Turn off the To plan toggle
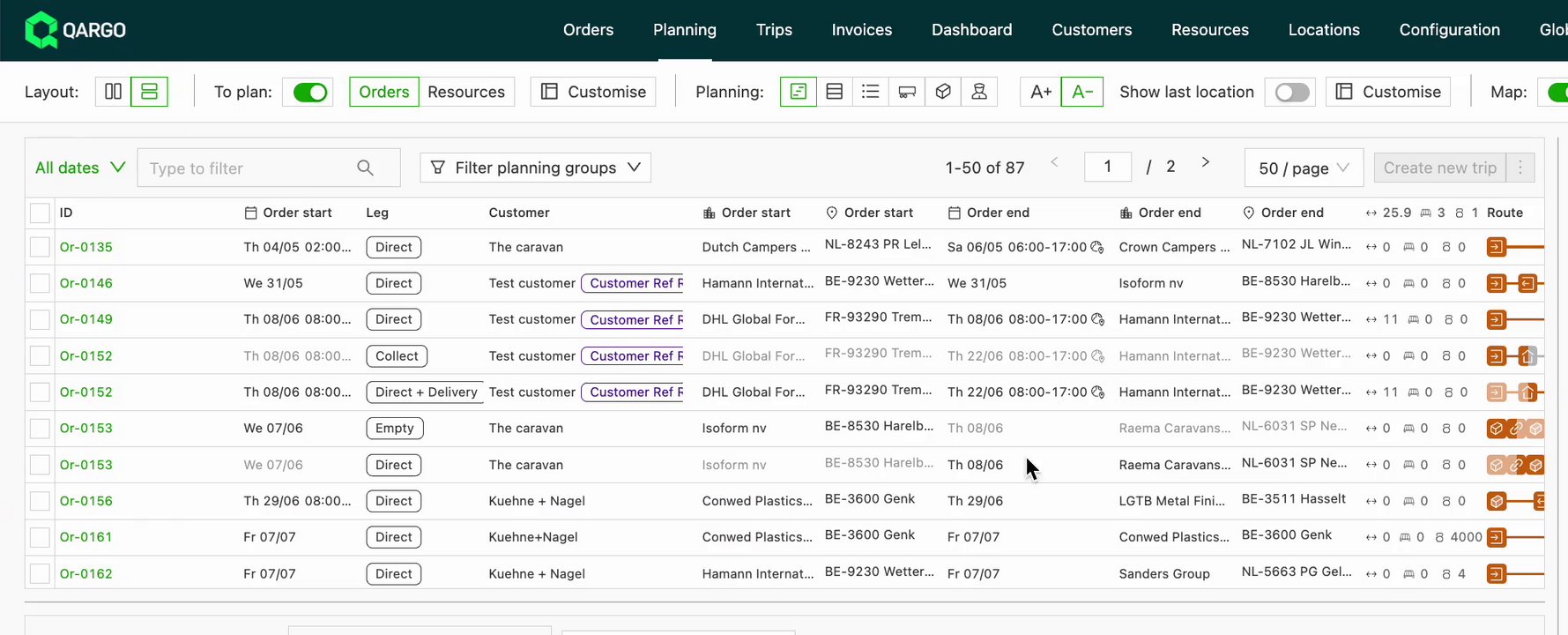Screen dimensions: 1568x635 coord(309,92)
